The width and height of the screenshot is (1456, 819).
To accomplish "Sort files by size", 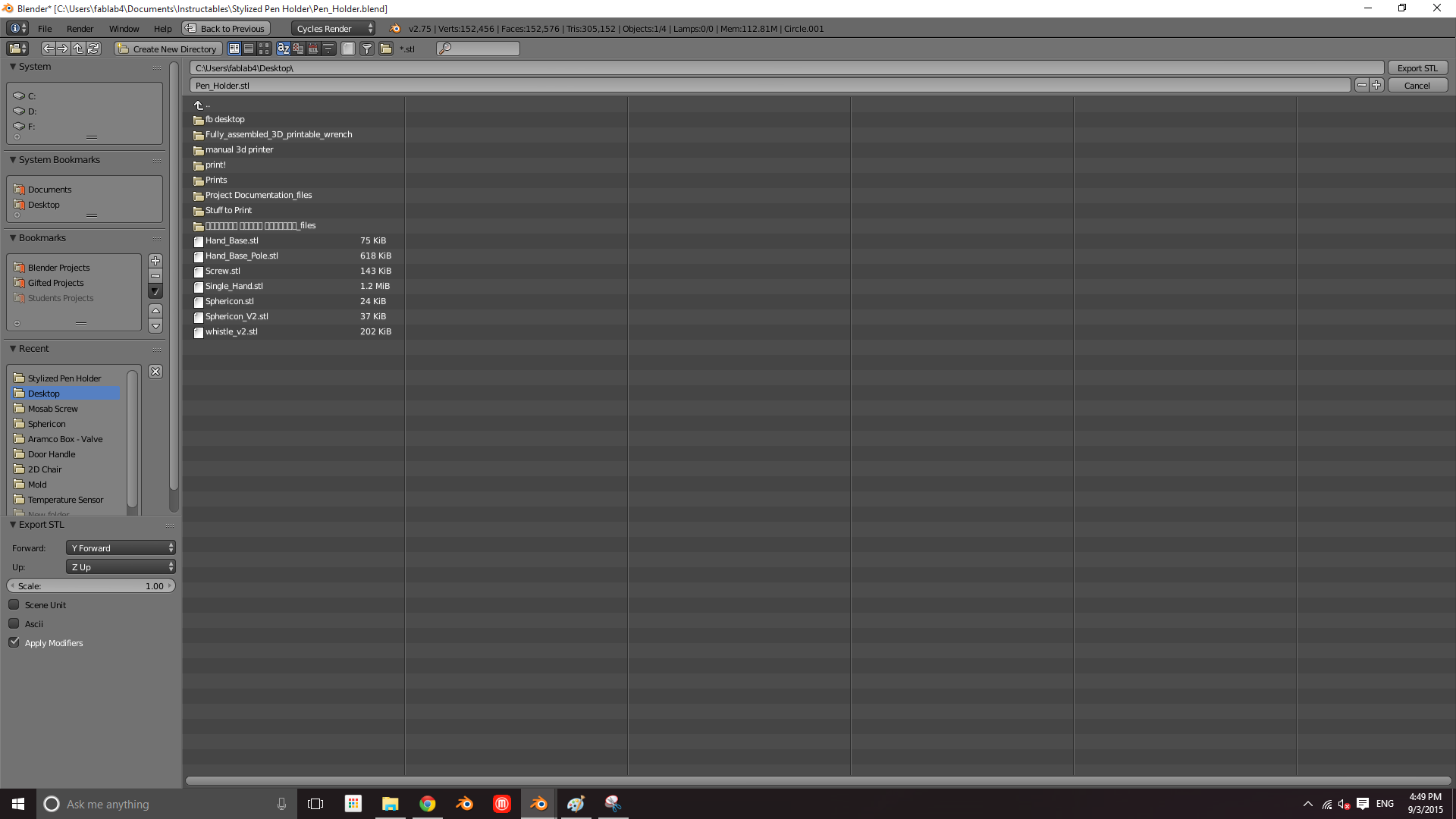I will pyautogui.click(x=328, y=49).
